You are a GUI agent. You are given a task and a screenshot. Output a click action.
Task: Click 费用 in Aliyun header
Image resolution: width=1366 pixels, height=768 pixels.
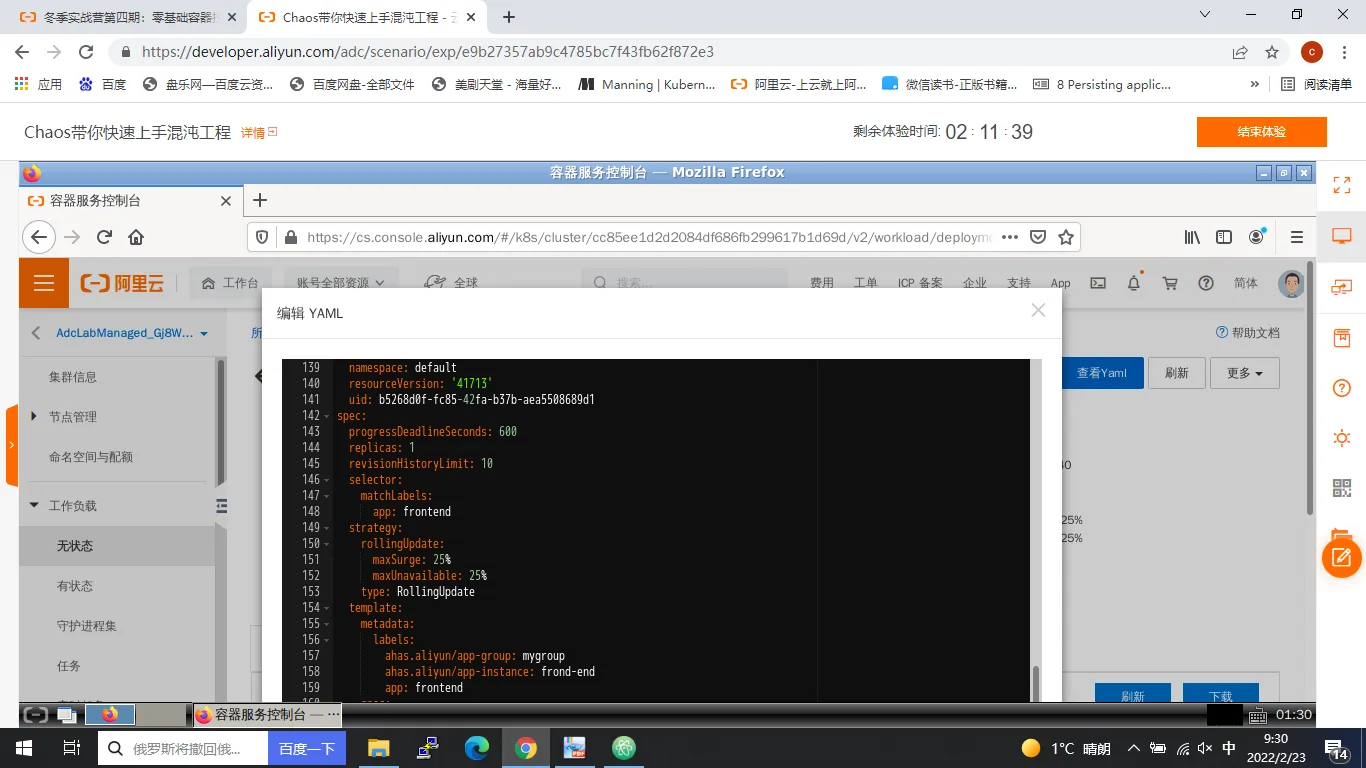(822, 284)
